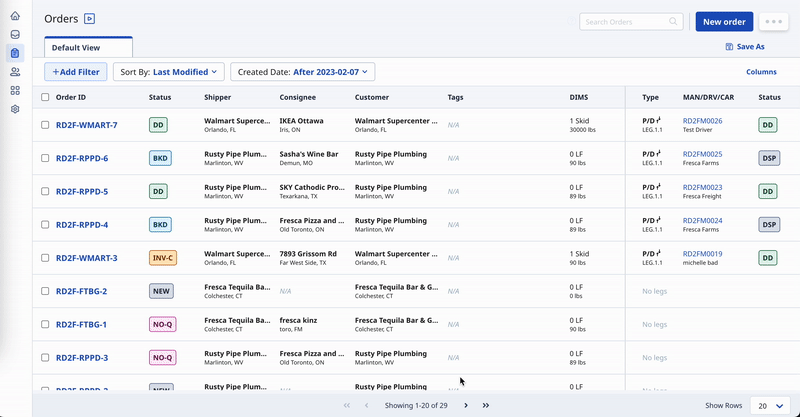The height and width of the screenshot is (417, 800).
Task: Click the grid apps icon in sidebar
Action: tap(15, 90)
